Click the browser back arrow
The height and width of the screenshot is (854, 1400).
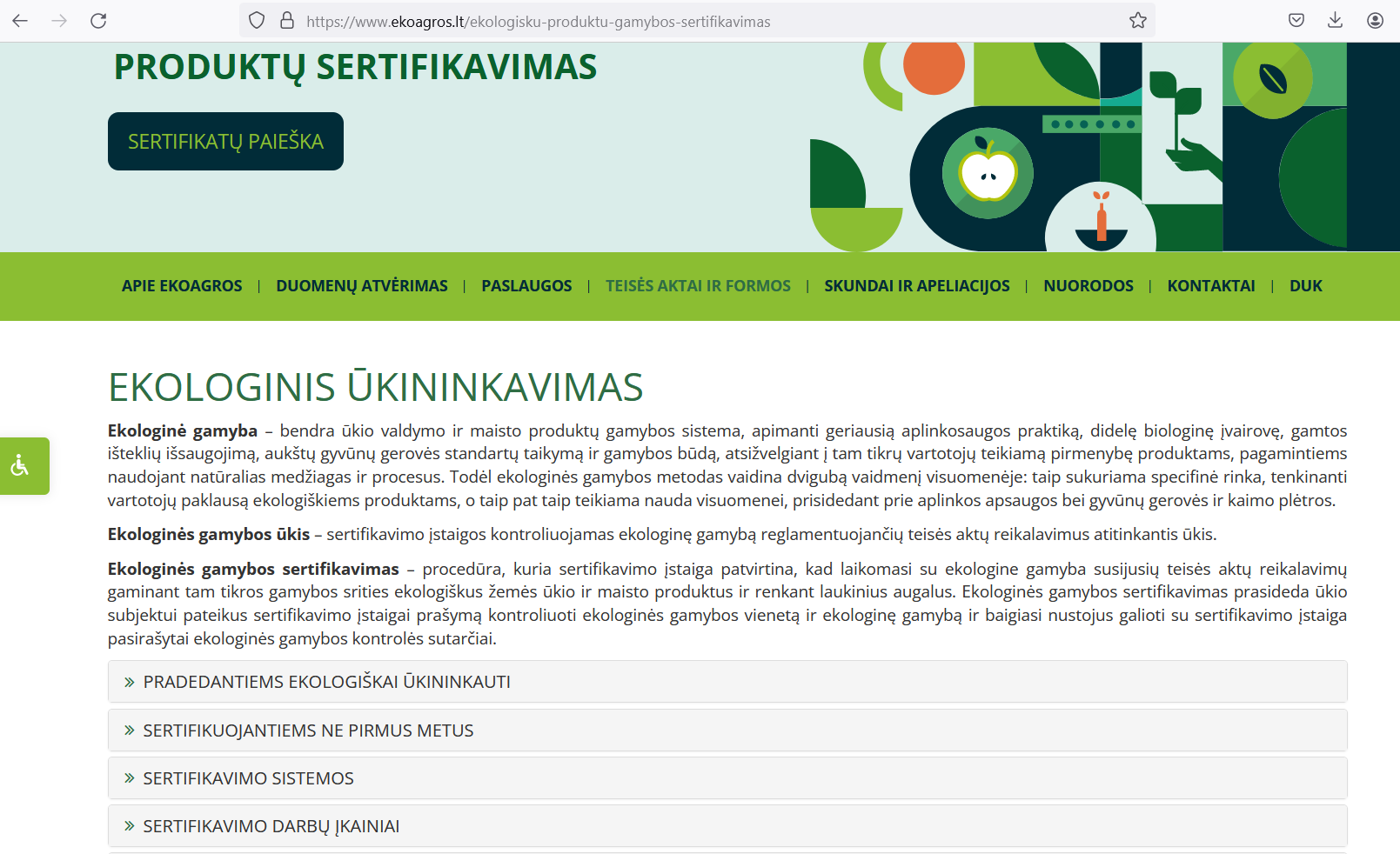(x=20, y=21)
